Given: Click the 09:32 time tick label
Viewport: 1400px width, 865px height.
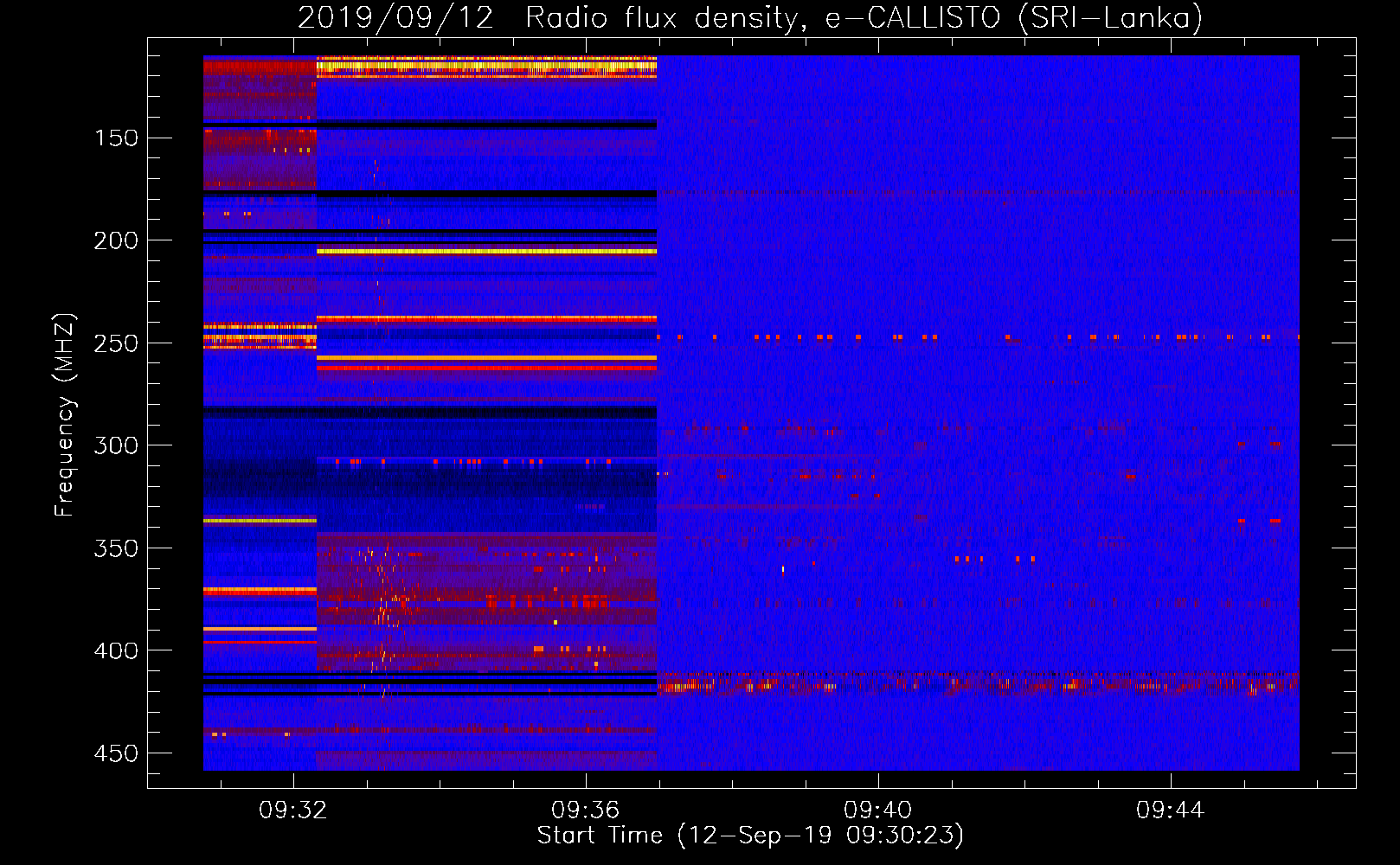Looking at the screenshot, I should click(x=292, y=811).
